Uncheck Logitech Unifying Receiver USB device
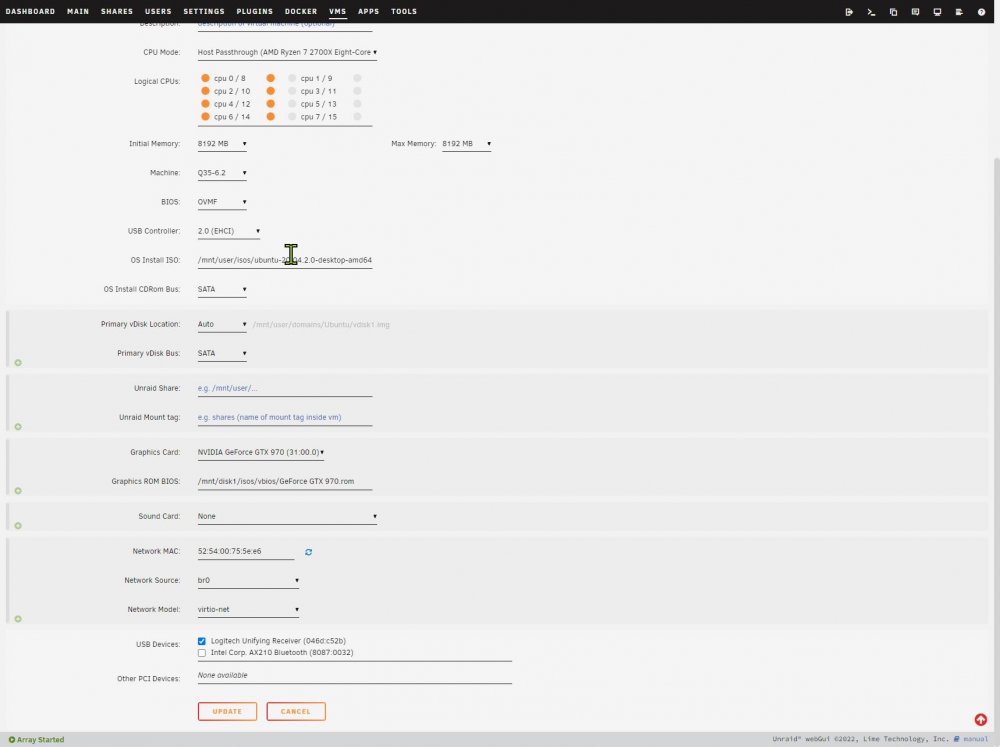This screenshot has height=747, width=1000. click(x=202, y=641)
